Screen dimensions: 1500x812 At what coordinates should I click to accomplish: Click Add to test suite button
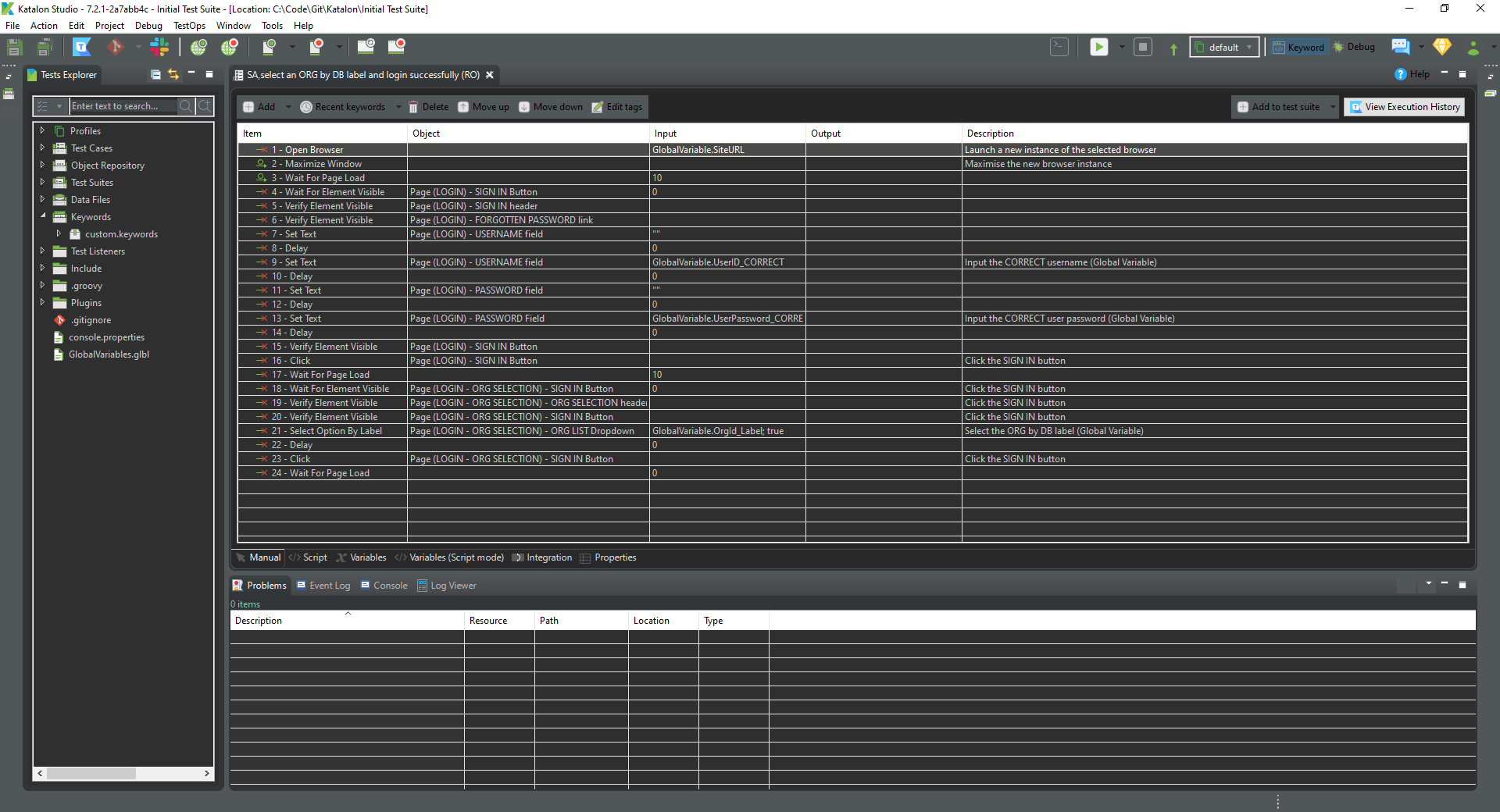pyautogui.click(x=1279, y=107)
